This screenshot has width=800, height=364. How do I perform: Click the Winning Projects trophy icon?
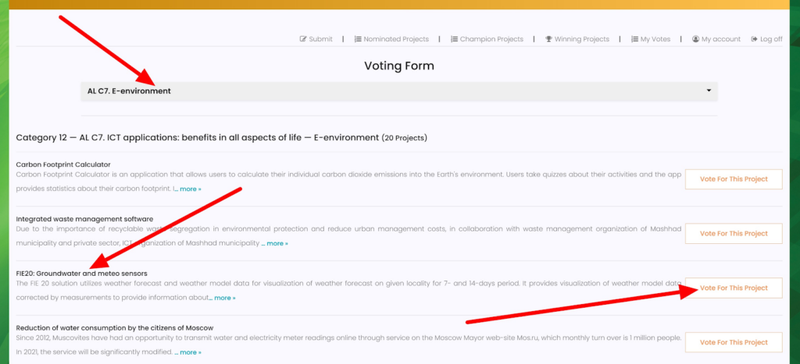point(549,39)
